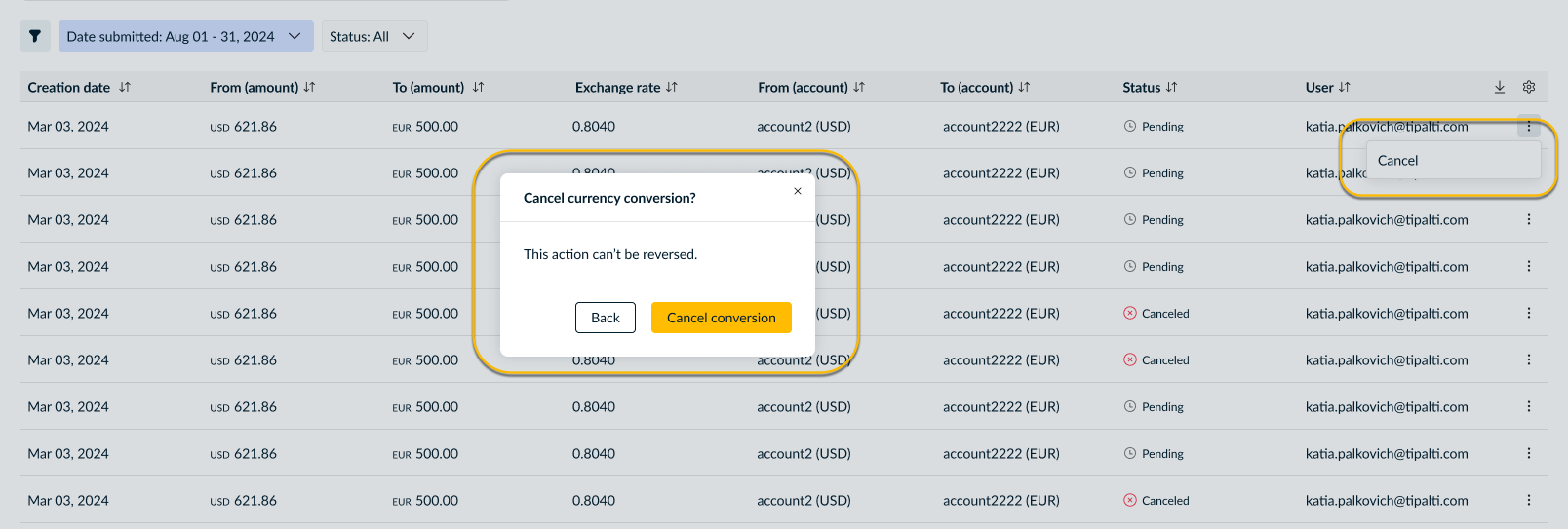Screen dimensions: 1568x529
Task: Sort the Exchange rate column
Action: point(672,87)
